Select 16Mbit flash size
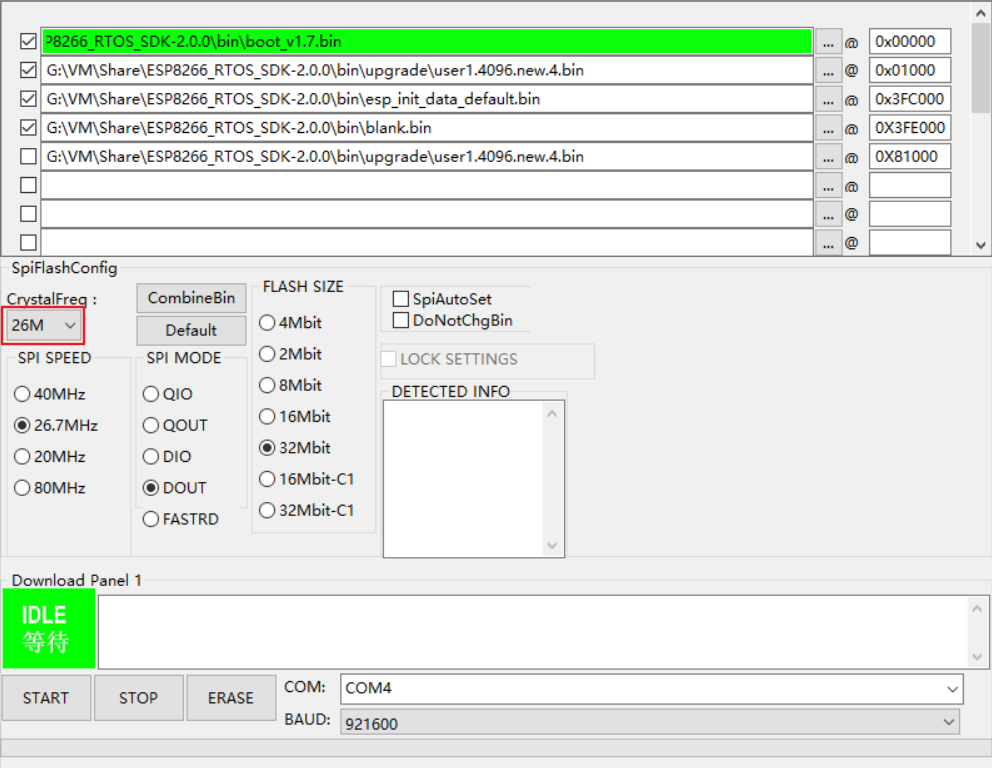The height and width of the screenshot is (768, 992). [295, 416]
